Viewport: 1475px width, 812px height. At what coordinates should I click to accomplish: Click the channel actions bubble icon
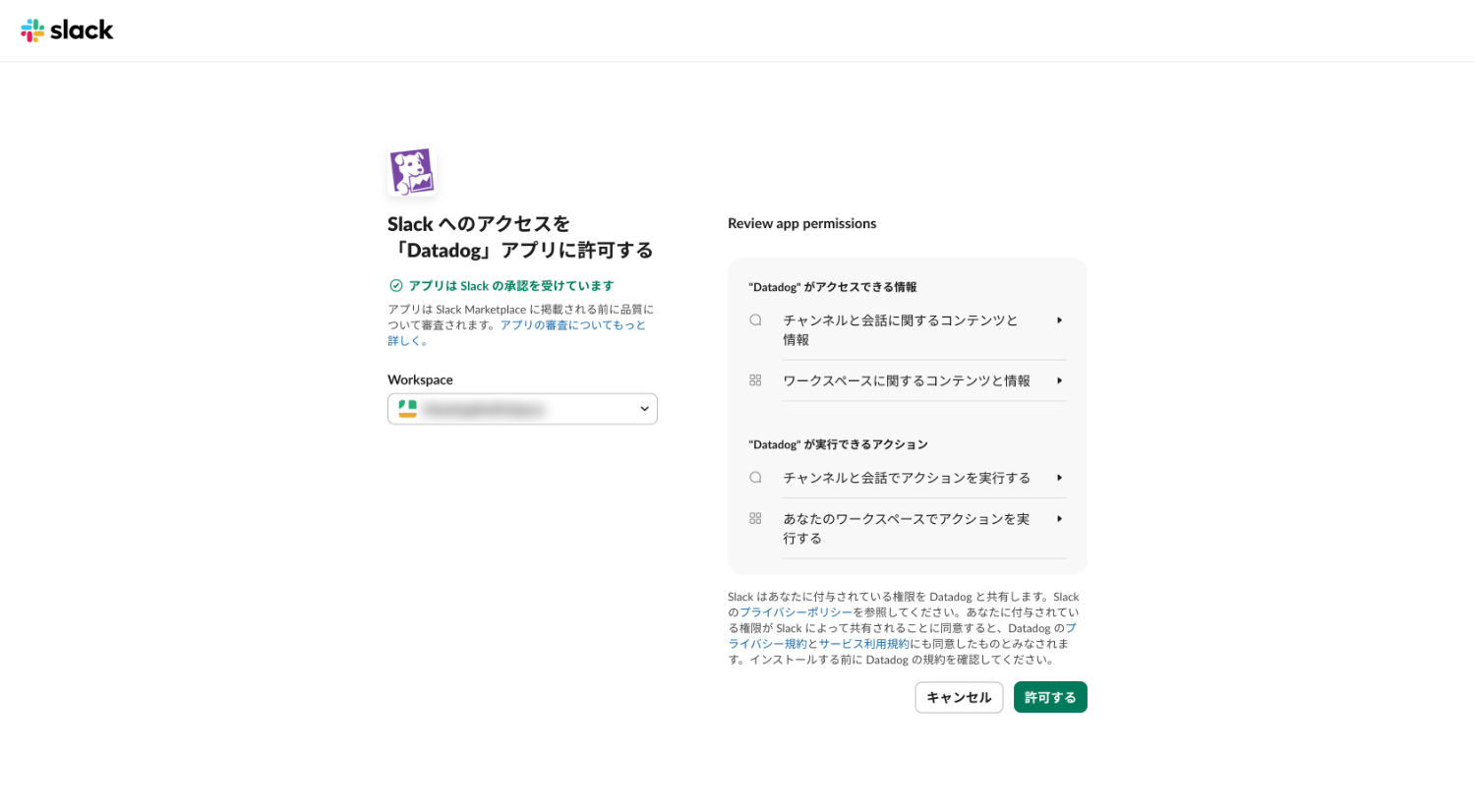[x=755, y=478]
